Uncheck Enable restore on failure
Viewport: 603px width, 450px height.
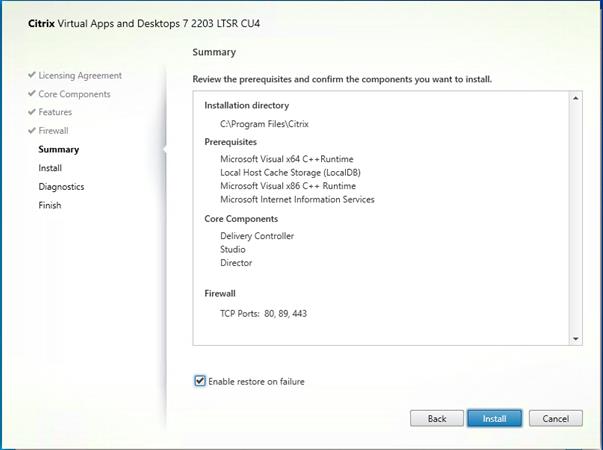pos(200,381)
